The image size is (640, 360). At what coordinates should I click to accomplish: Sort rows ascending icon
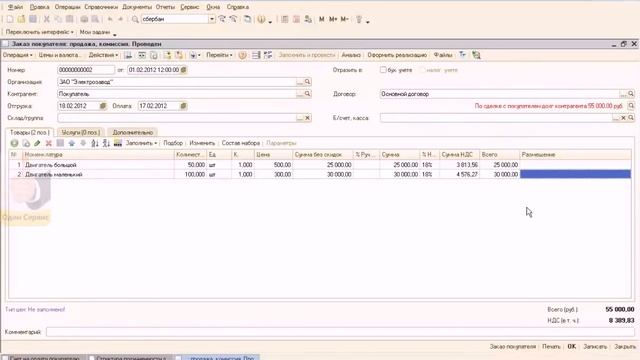(x=95, y=143)
